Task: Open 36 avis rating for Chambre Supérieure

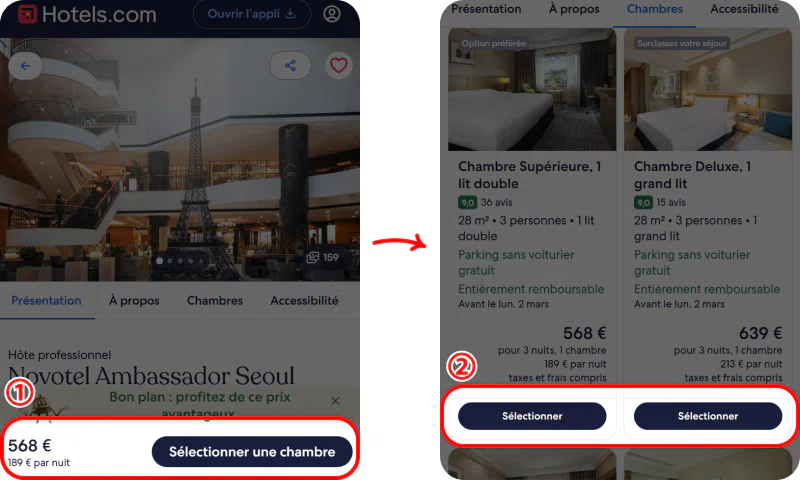Action: 496,203
